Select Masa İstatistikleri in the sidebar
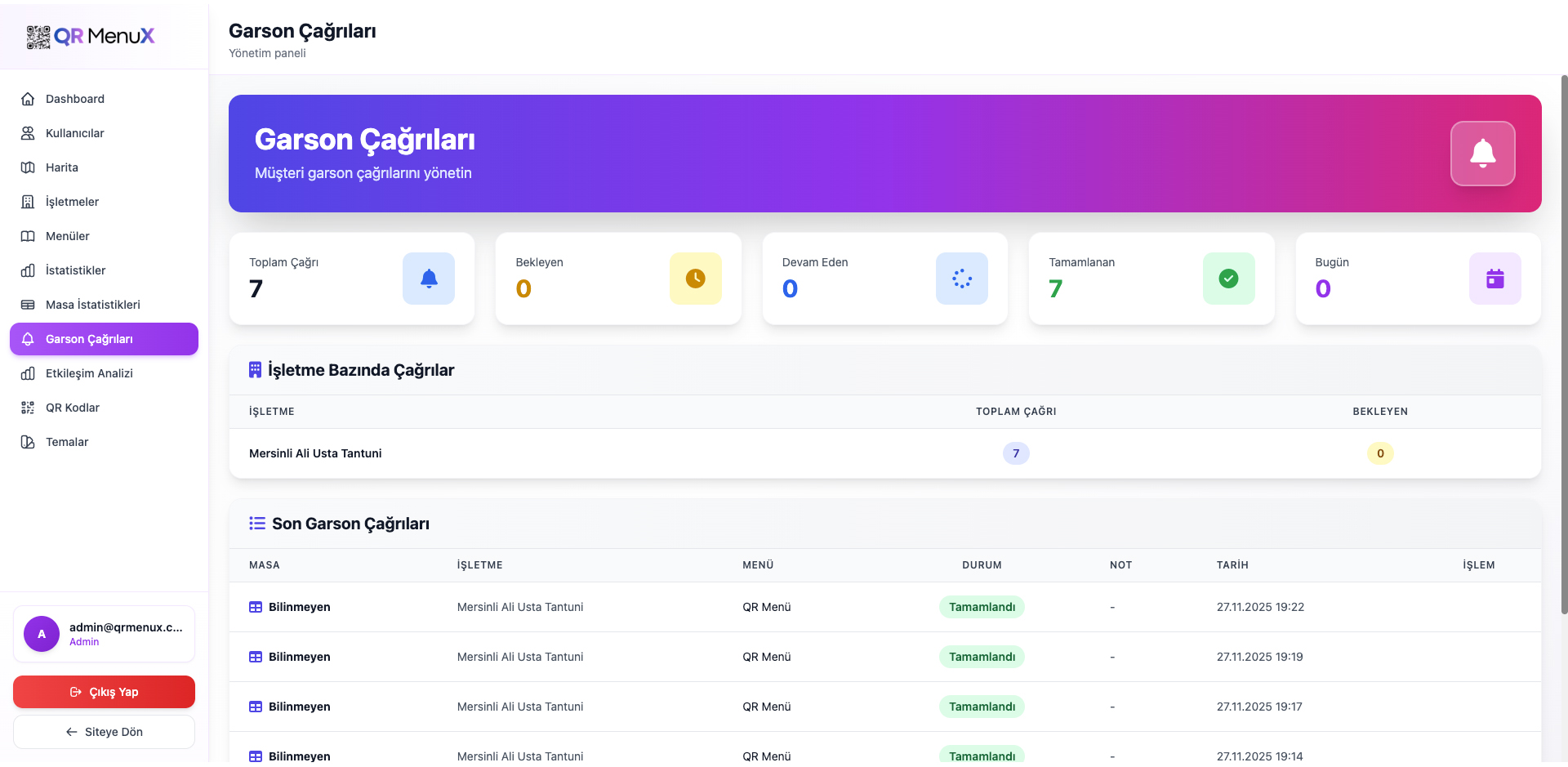Screen dimensions: 1568x767 point(92,305)
